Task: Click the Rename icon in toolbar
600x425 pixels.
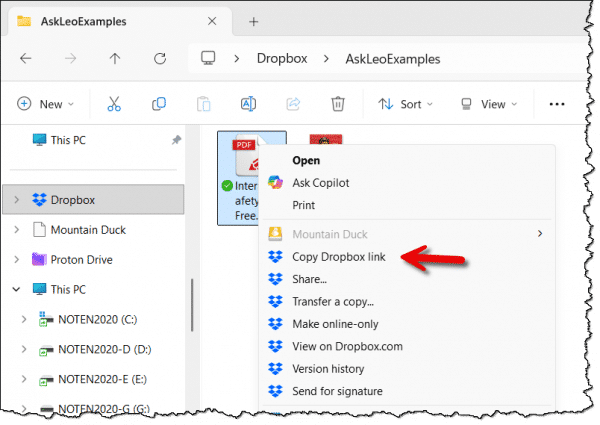Action: 248,104
